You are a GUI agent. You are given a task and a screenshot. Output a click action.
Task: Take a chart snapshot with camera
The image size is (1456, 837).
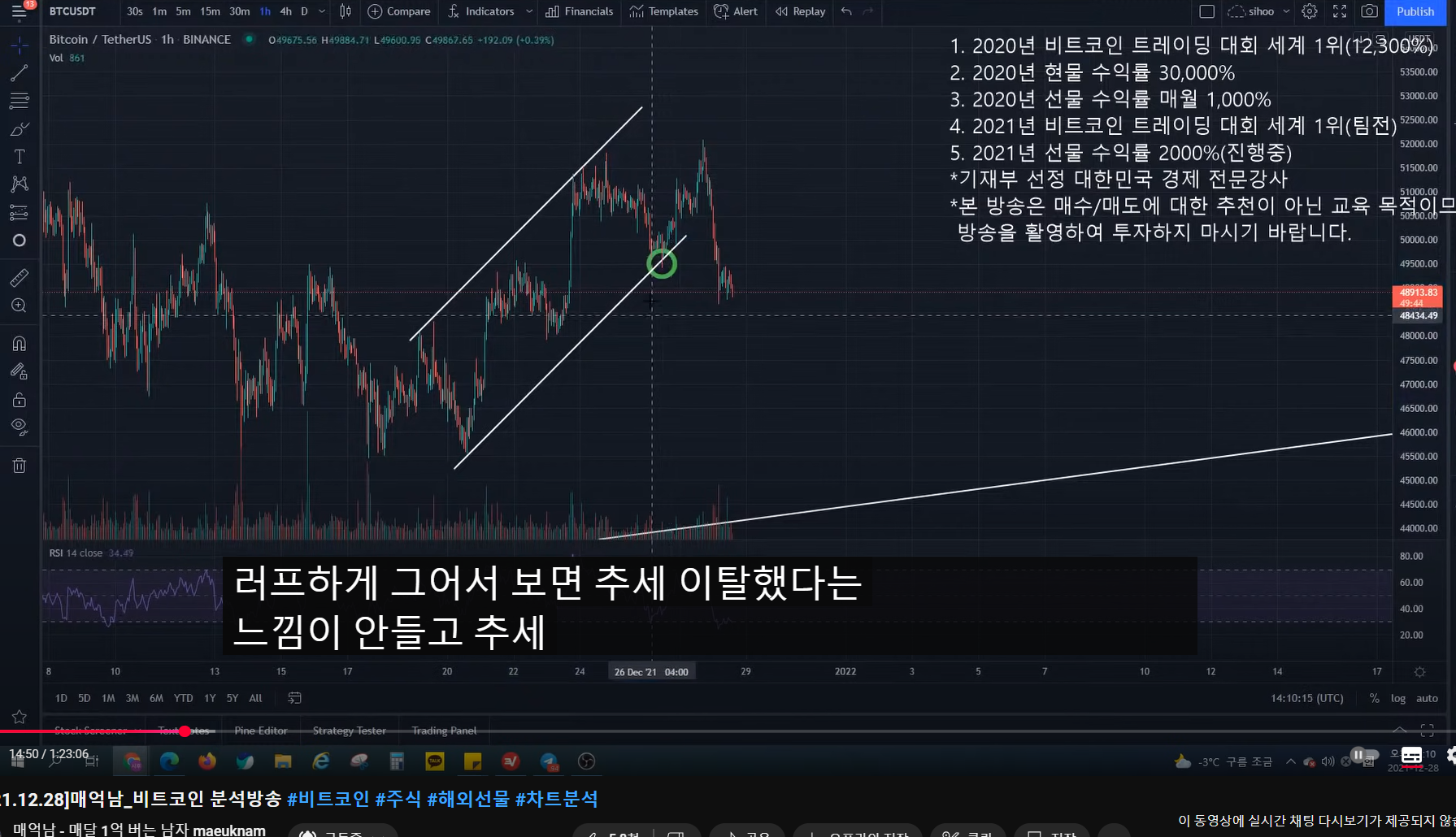pyautogui.click(x=1369, y=11)
